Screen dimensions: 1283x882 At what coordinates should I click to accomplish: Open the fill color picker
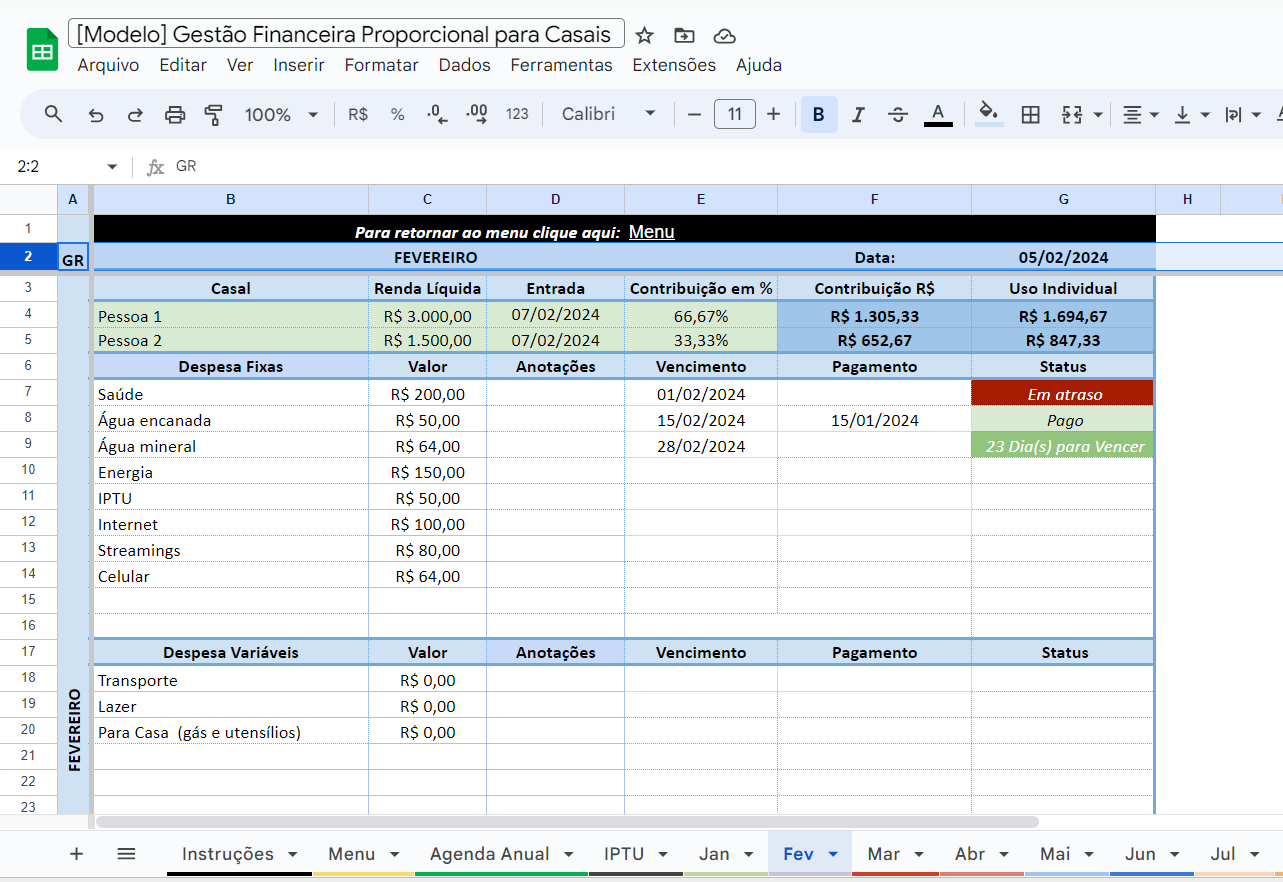pos(989,114)
